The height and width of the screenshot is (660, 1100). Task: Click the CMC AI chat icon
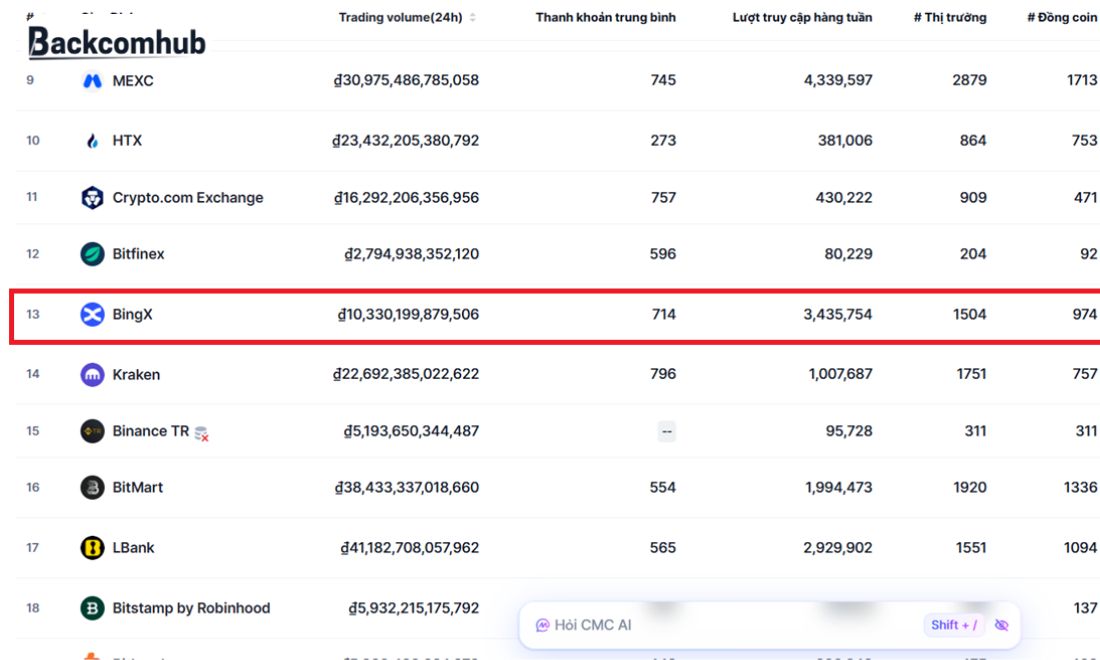click(542, 625)
